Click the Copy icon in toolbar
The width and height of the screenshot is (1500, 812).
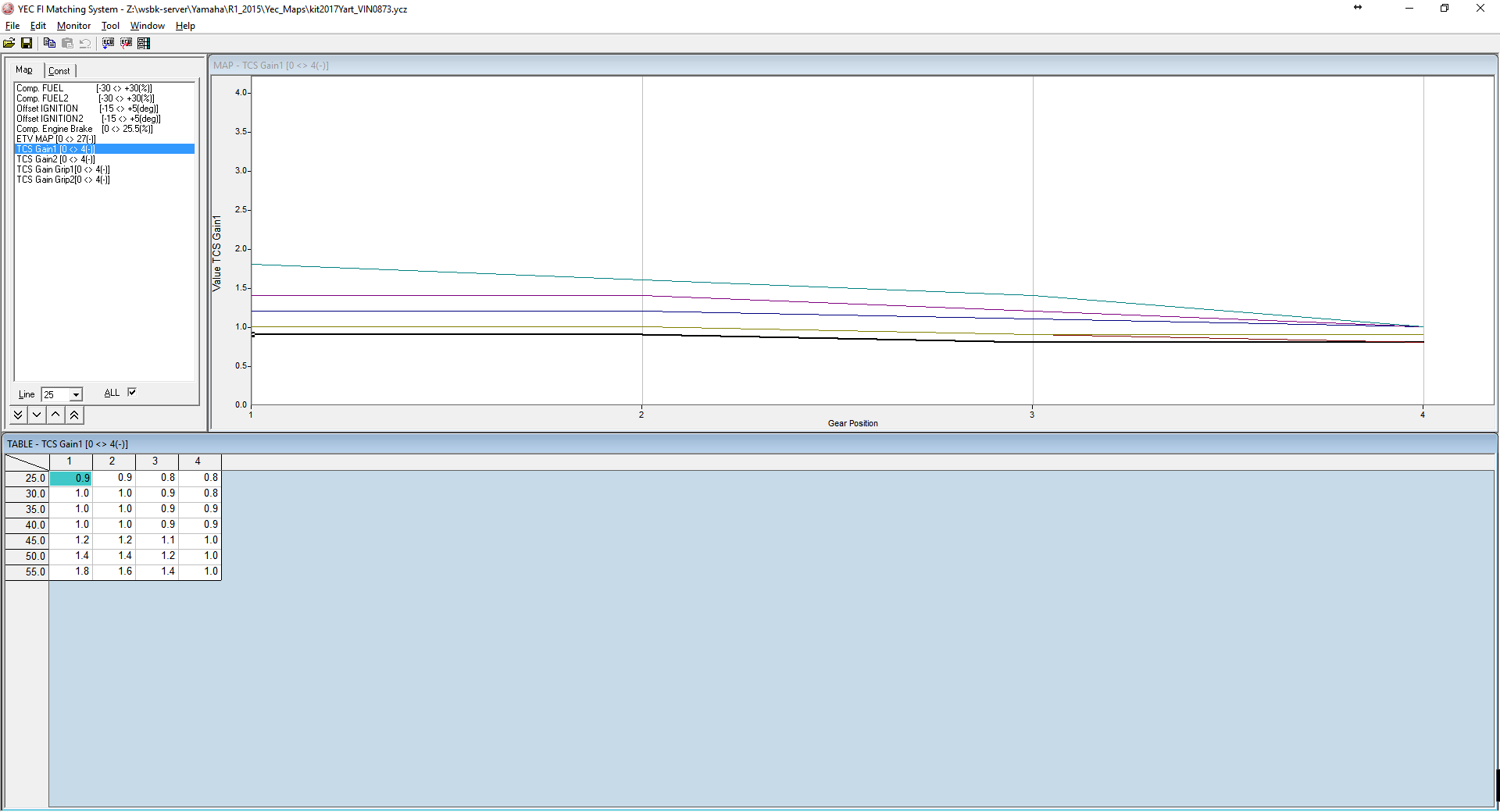49,44
